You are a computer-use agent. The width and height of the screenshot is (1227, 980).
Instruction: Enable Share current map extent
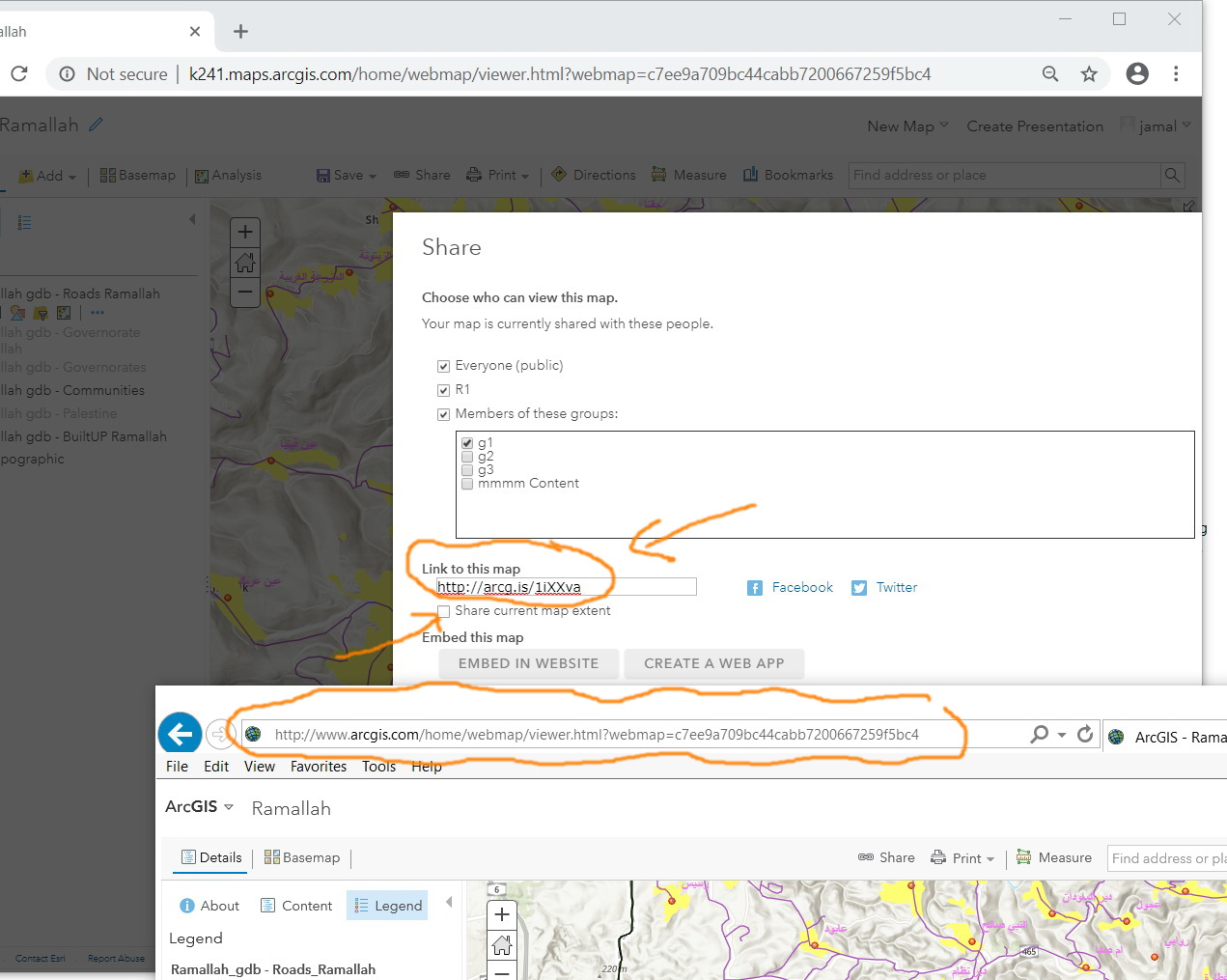click(x=444, y=611)
